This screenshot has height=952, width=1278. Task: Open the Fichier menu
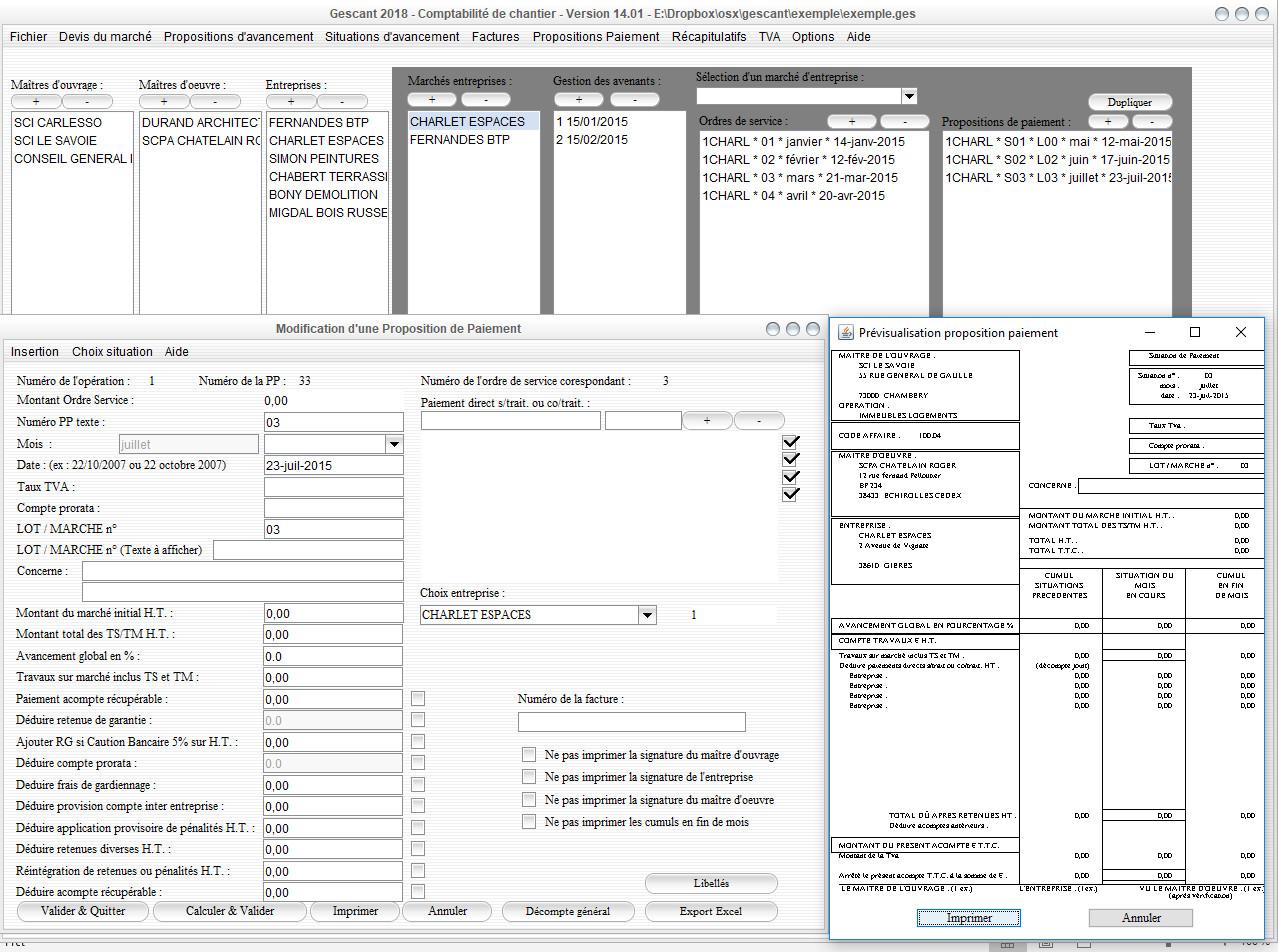click(x=28, y=36)
